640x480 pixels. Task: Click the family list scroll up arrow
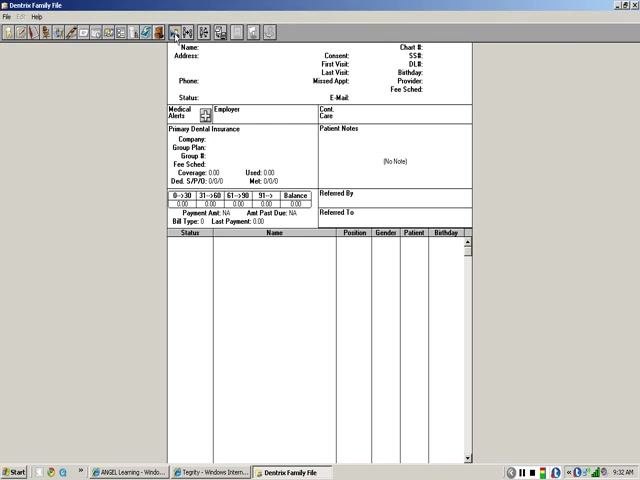[x=468, y=242]
